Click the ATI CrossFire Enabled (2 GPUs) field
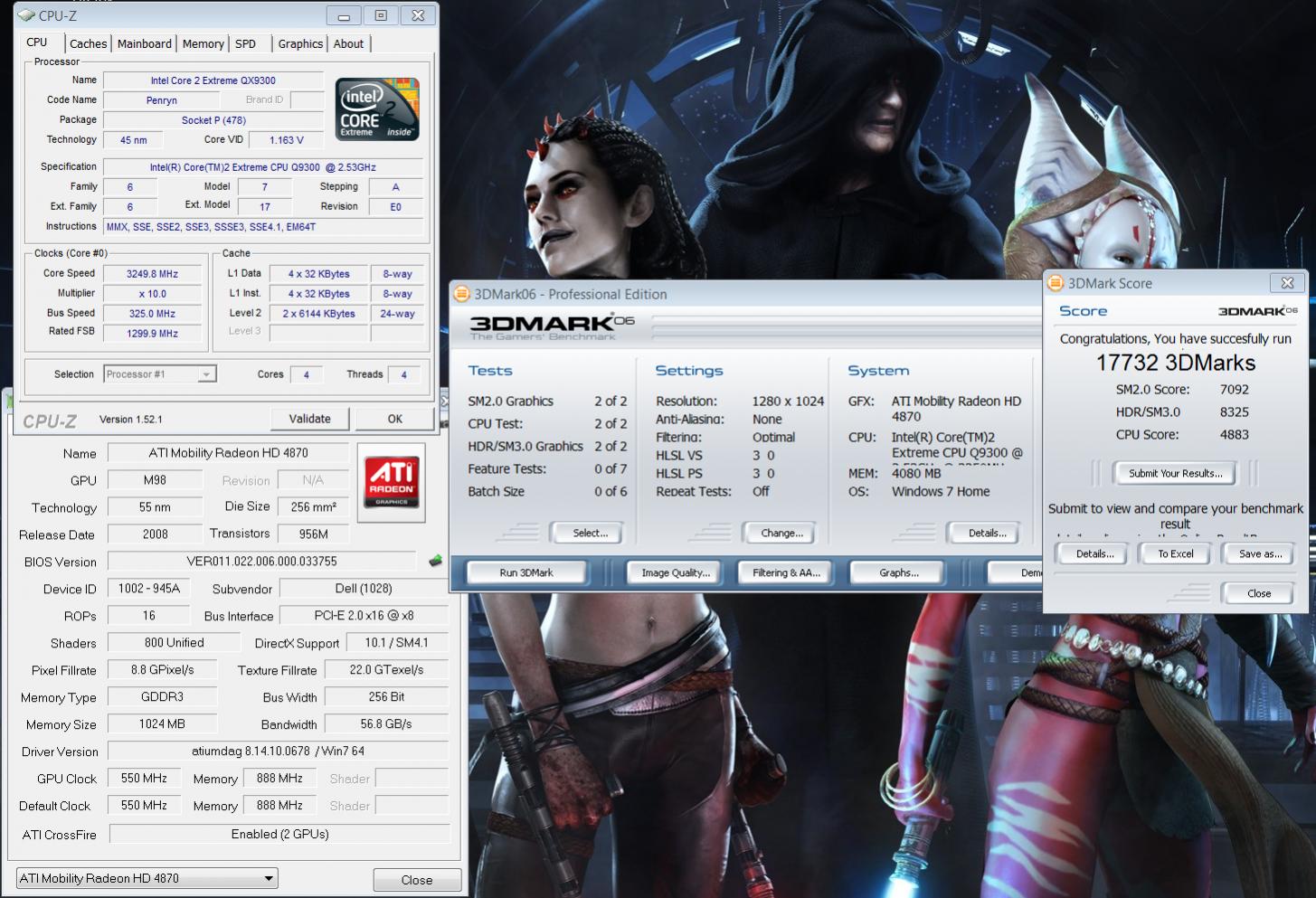The width and height of the screenshot is (1316, 898). [x=280, y=834]
